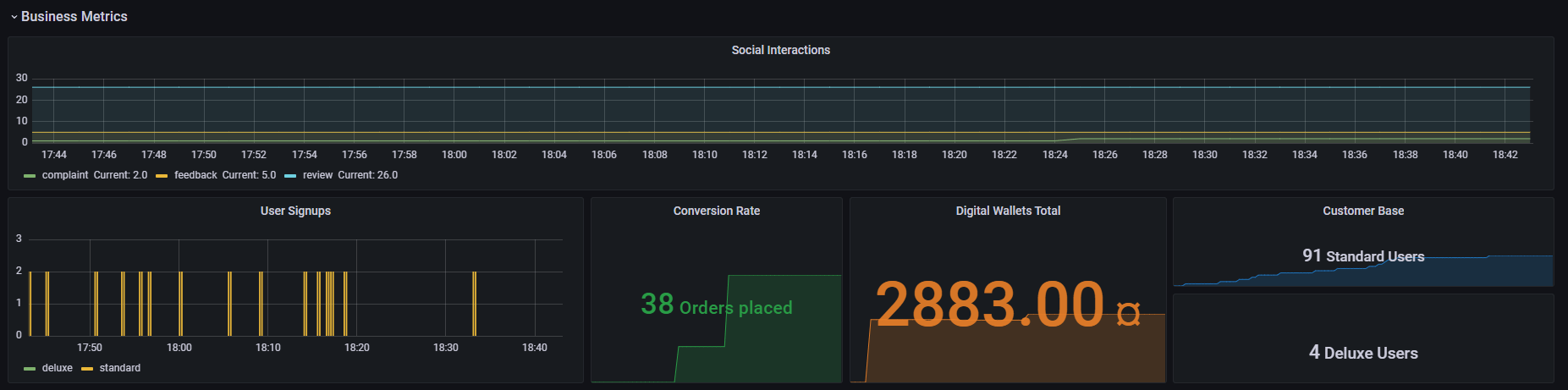This screenshot has width=1568, height=390.
Task: Click the blue review color swatch
Action: coord(290,176)
